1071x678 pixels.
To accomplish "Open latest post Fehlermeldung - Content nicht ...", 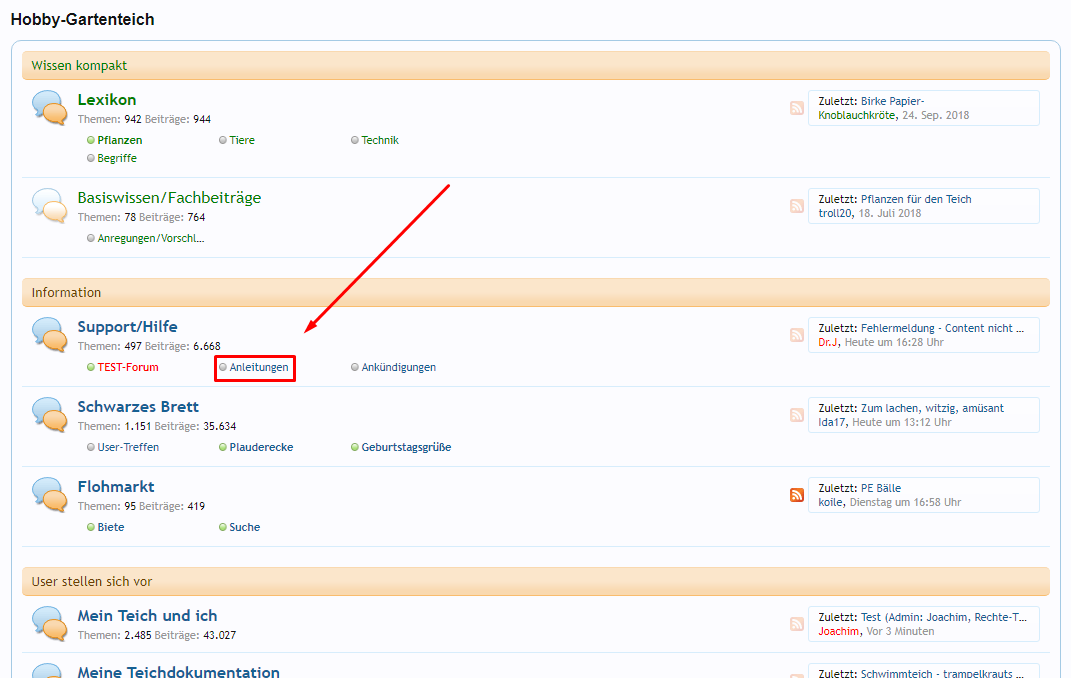I will coord(942,328).
